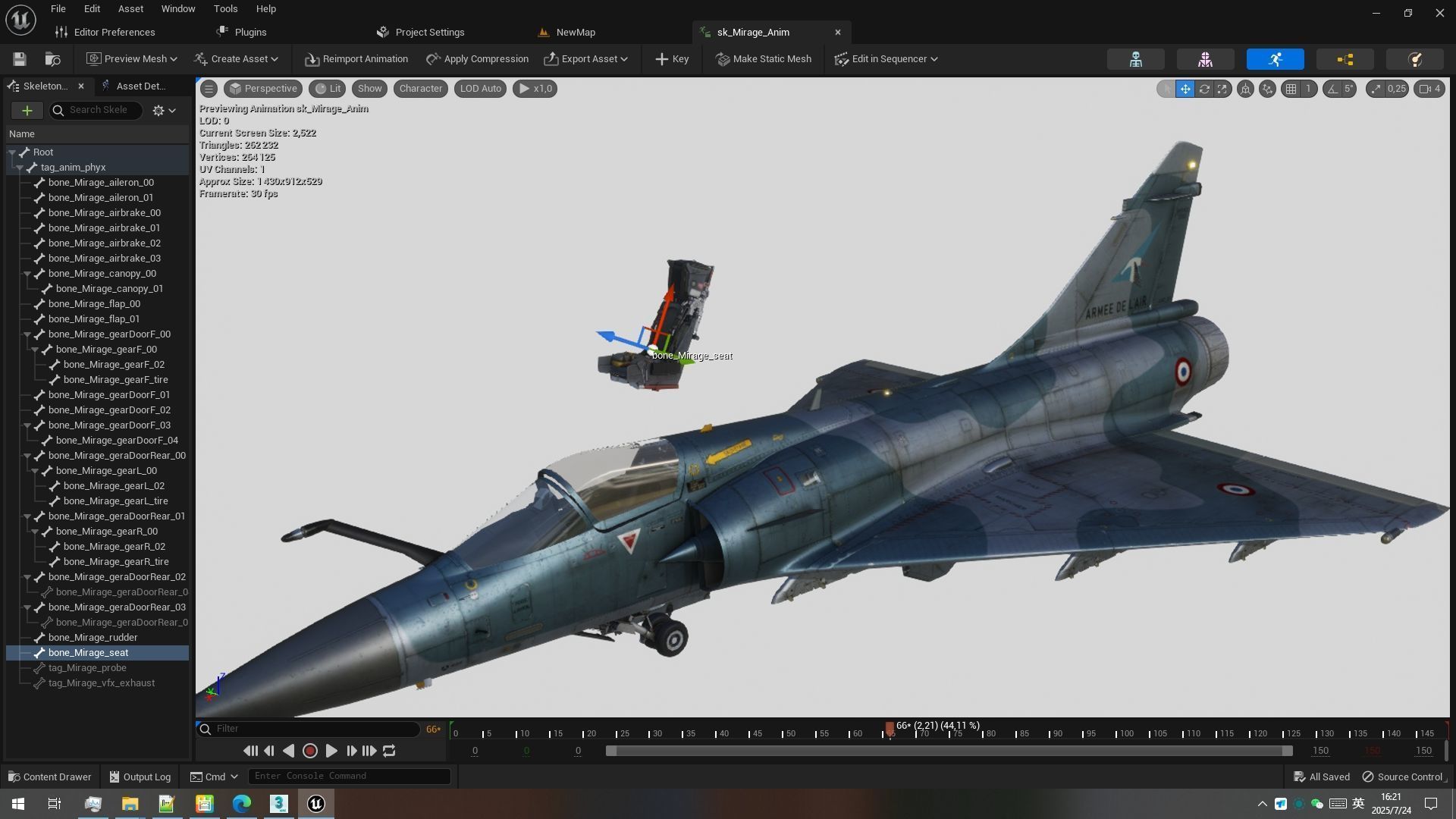Collapse the Root tree node
The width and height of the screenshot is (1456, 819).
click(12, 152)
